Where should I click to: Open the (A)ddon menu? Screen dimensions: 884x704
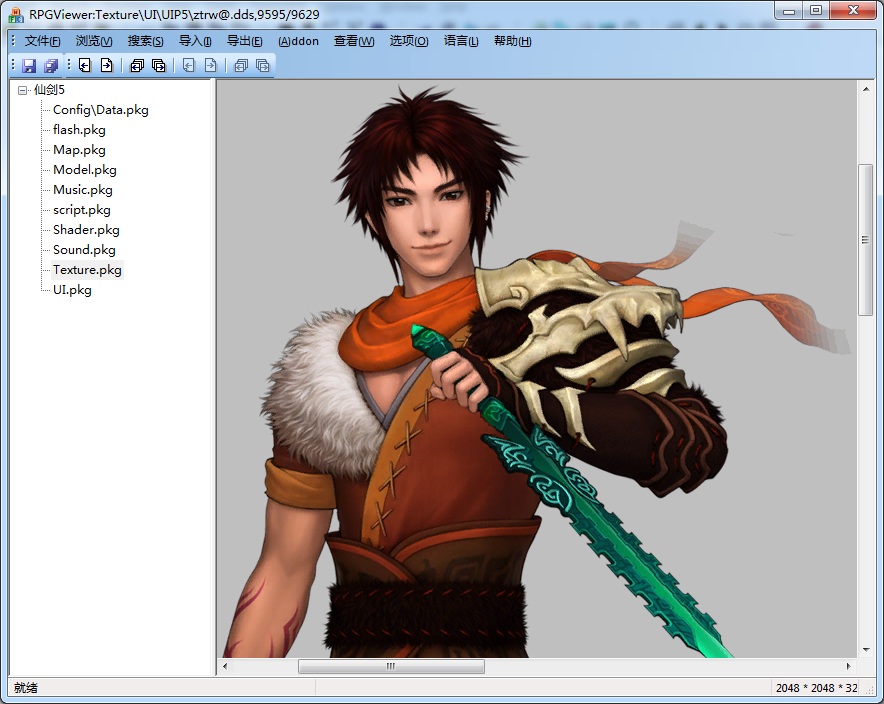coord(298,41)
